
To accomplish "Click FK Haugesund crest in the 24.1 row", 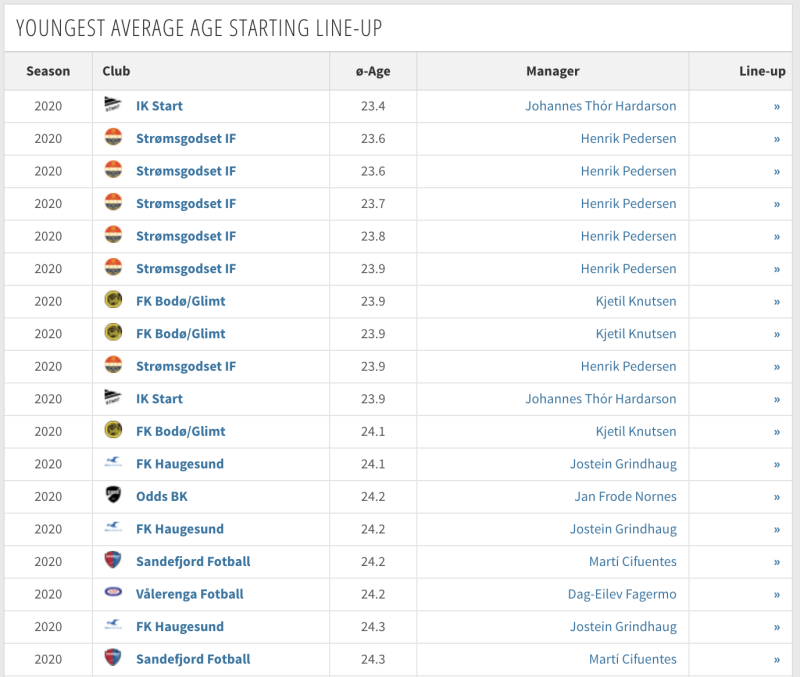I will coord(113,464).
